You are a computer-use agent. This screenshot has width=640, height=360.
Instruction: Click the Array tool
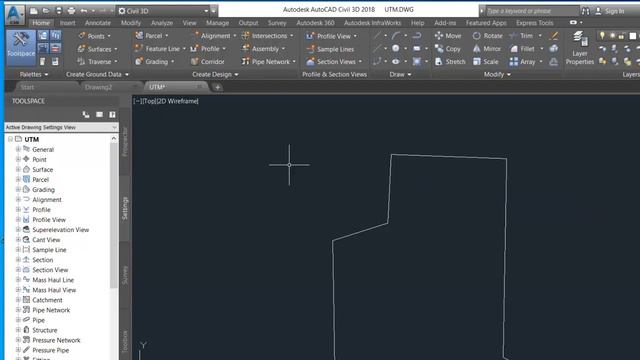[x=522, y=62]
